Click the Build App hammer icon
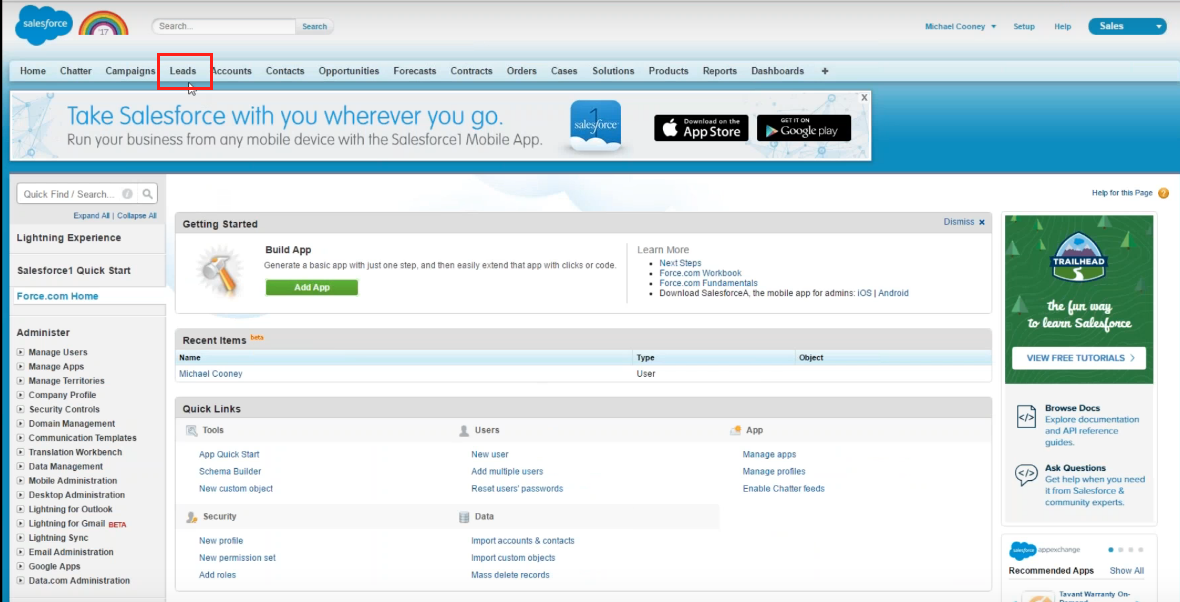 (x=219, y=270)
